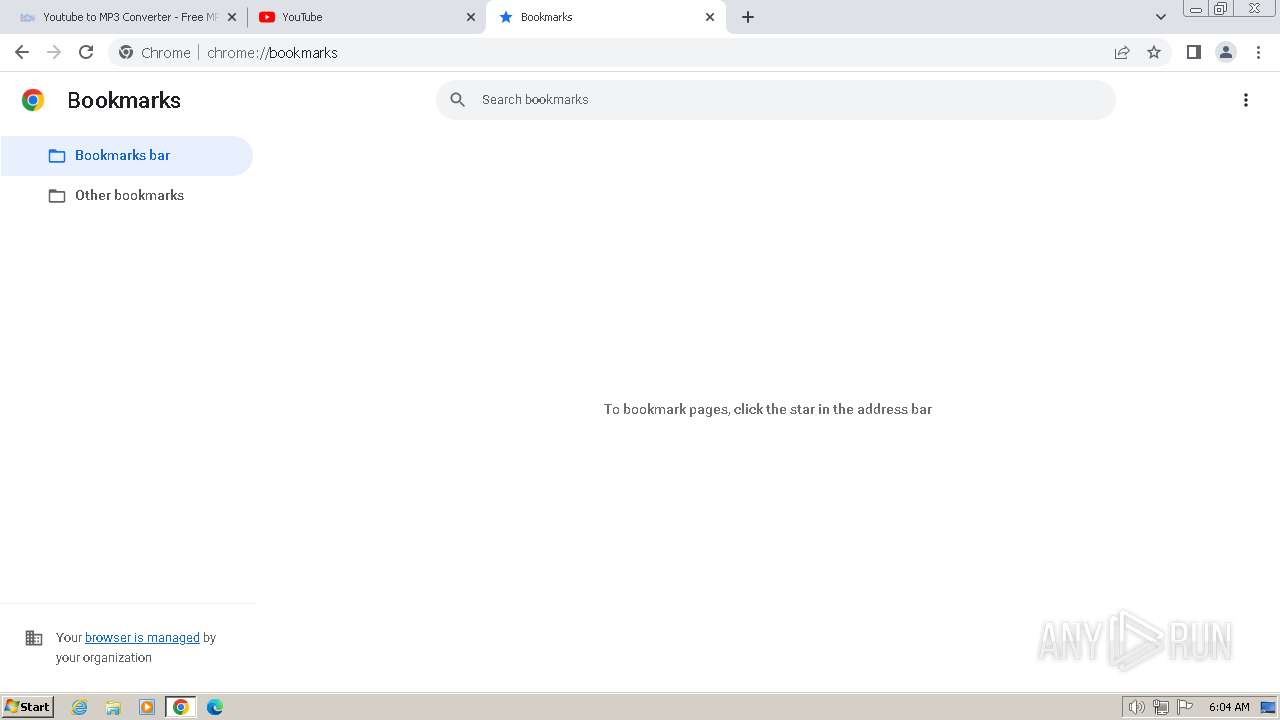Close the Youtube to MP3 Converter tab

point(232,17)
